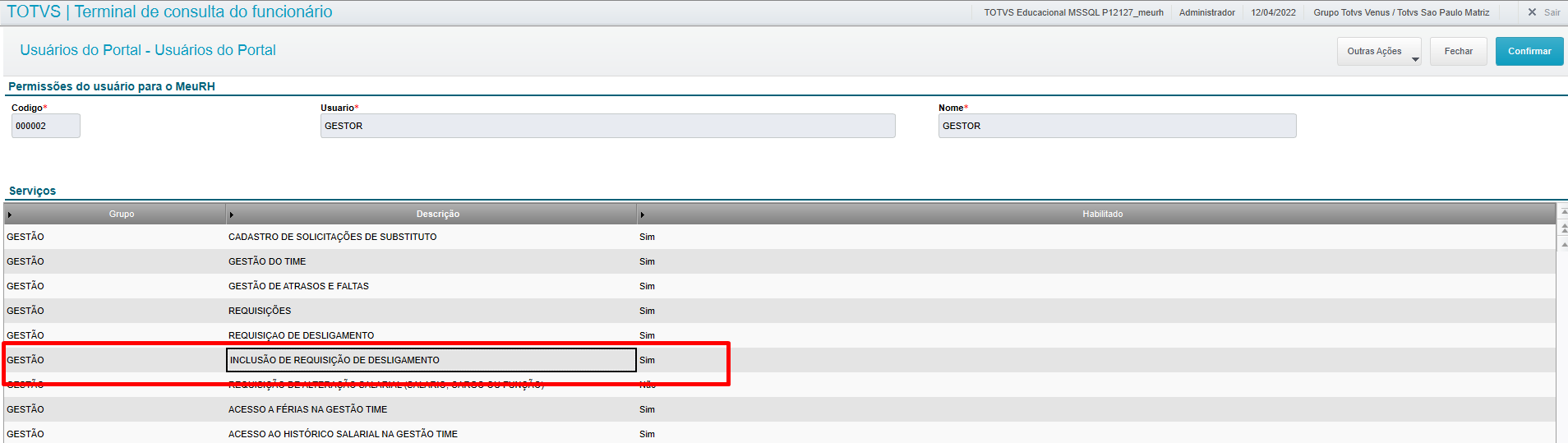The image size is (1568, 443).
Task: Select INCLUSÃO DE REQUISIÇÃO DE DESLIGAMENTO cell
Action: point(431,360)
